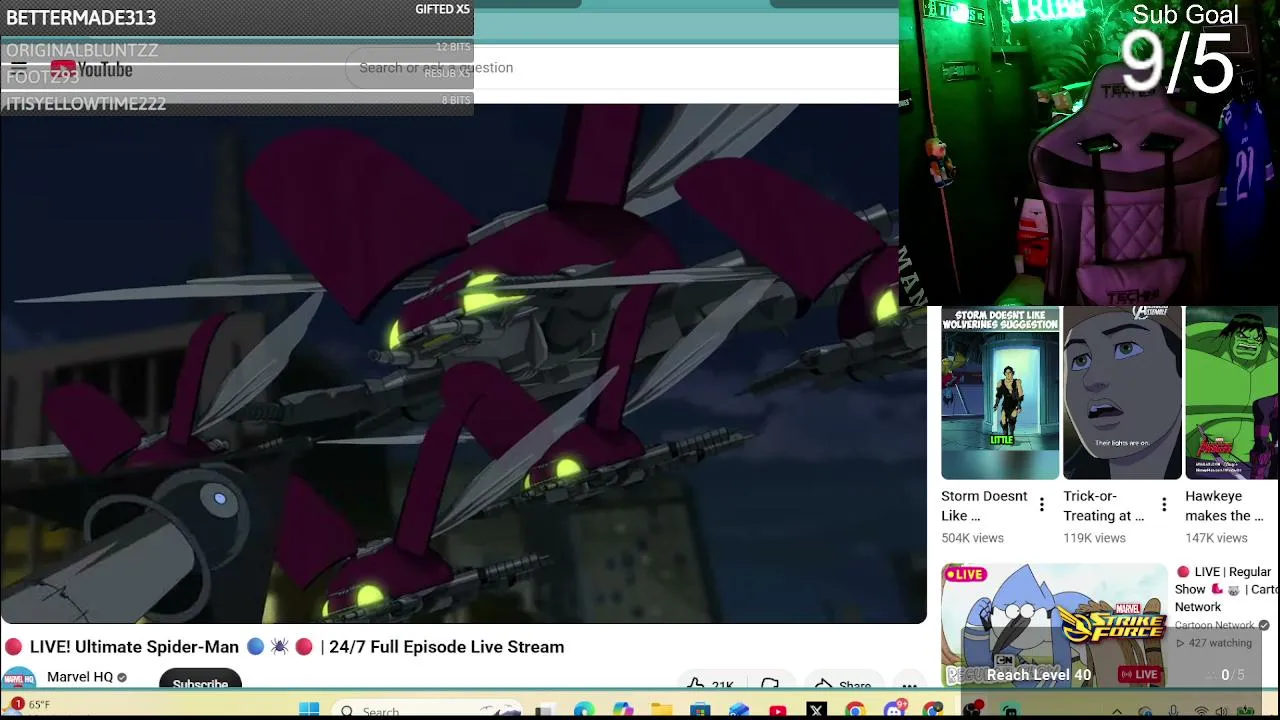Open Microsoft Store from the taskbar
This screenshot has width=1280, height=720.
(700, 711)
